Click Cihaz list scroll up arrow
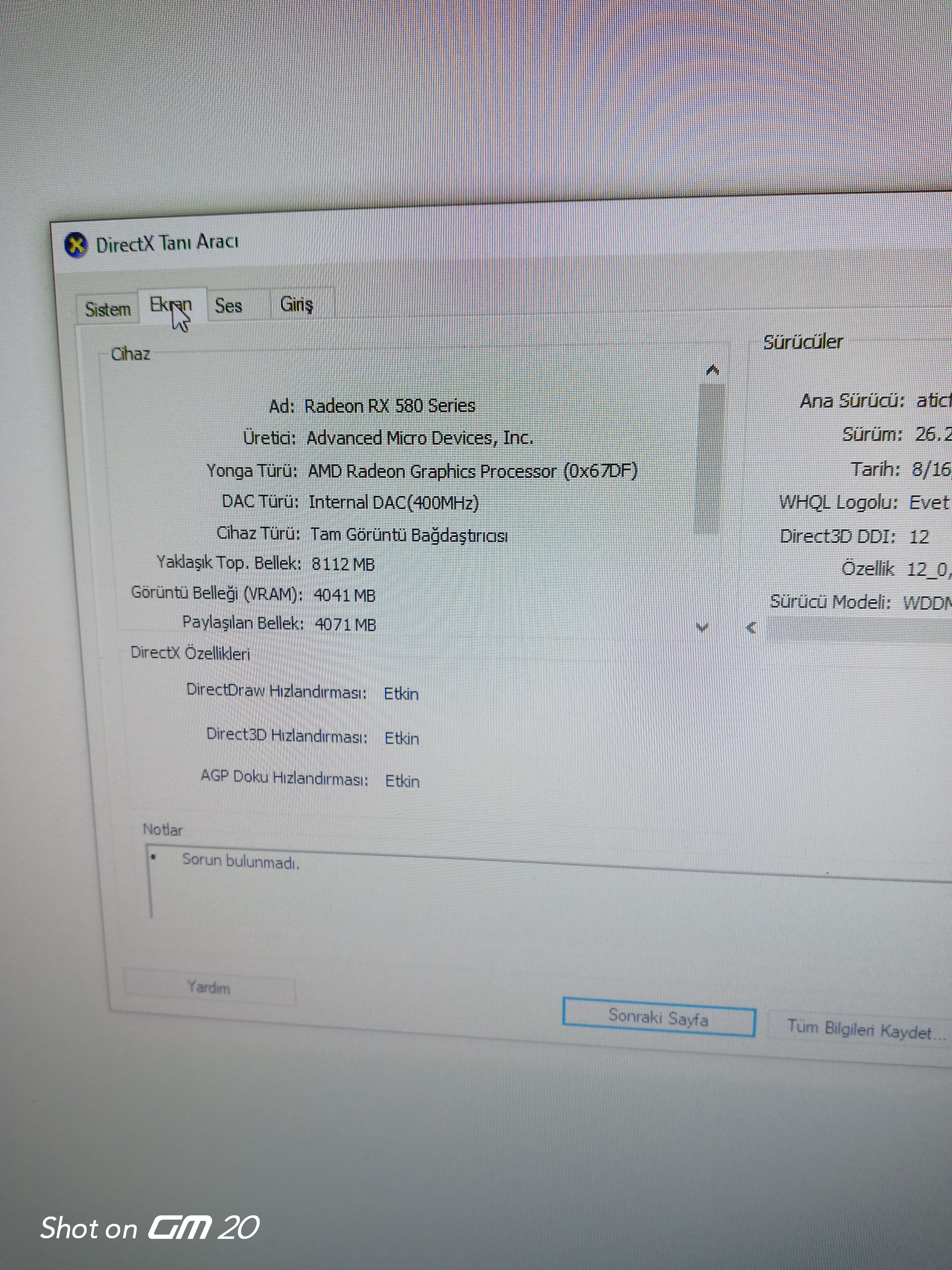 coord(713,370)
